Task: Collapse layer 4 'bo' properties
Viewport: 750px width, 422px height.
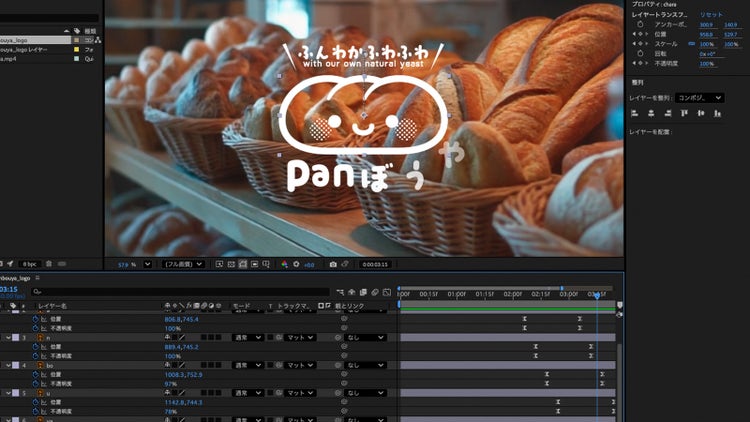Action: 8,366
